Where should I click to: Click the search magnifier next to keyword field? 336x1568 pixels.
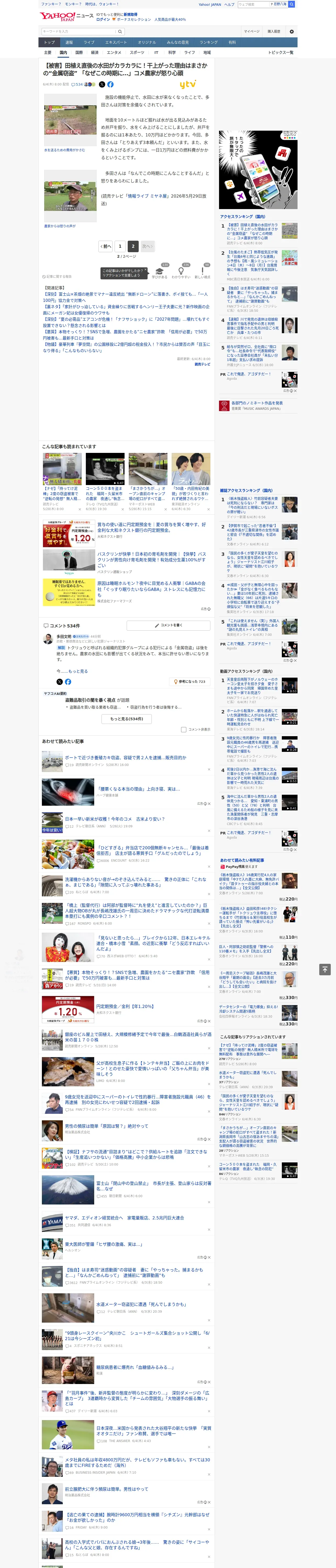[x=120, y=32]
